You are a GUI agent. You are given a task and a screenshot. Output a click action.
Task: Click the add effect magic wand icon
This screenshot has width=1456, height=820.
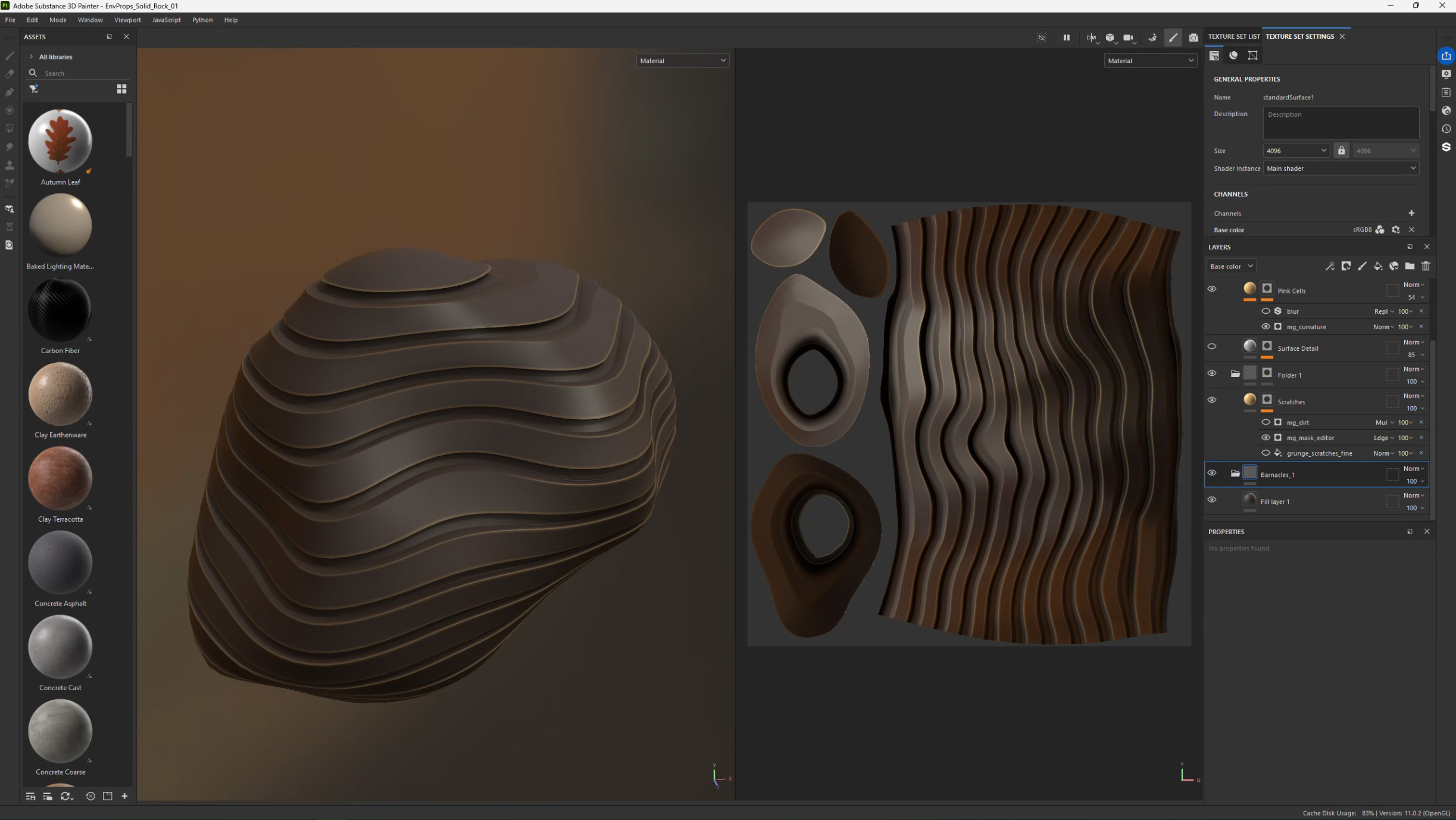pos(1330,266)
